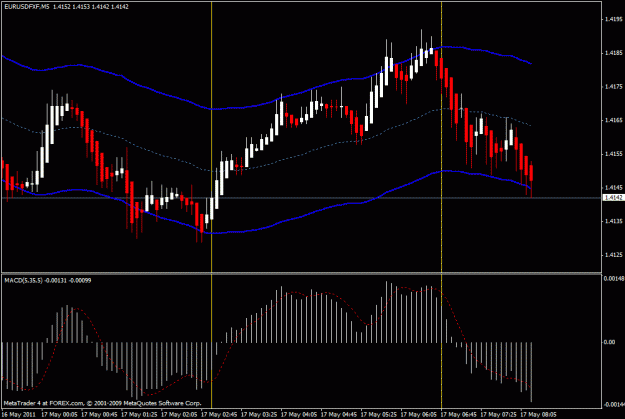Click the 17 May 00:05 time label
The width and height of the screenshot is (625, 419).
pos(59,415)
